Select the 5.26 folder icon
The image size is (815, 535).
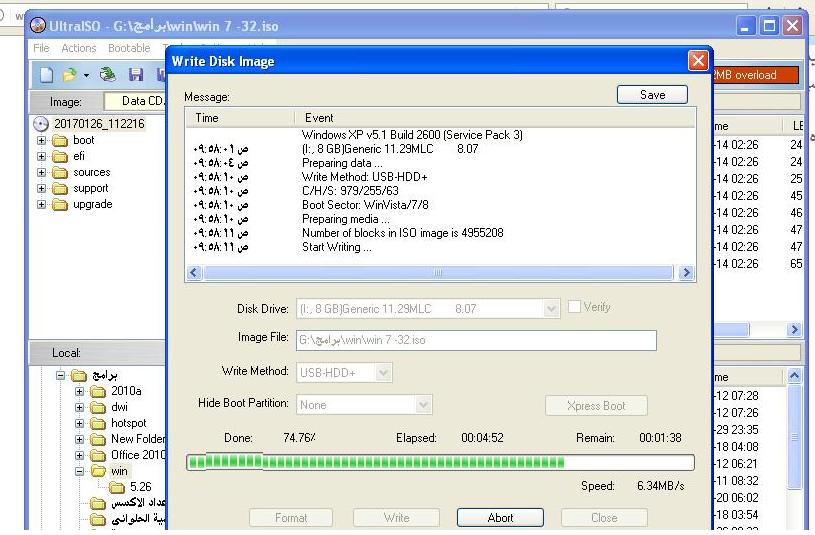[117, 488]
